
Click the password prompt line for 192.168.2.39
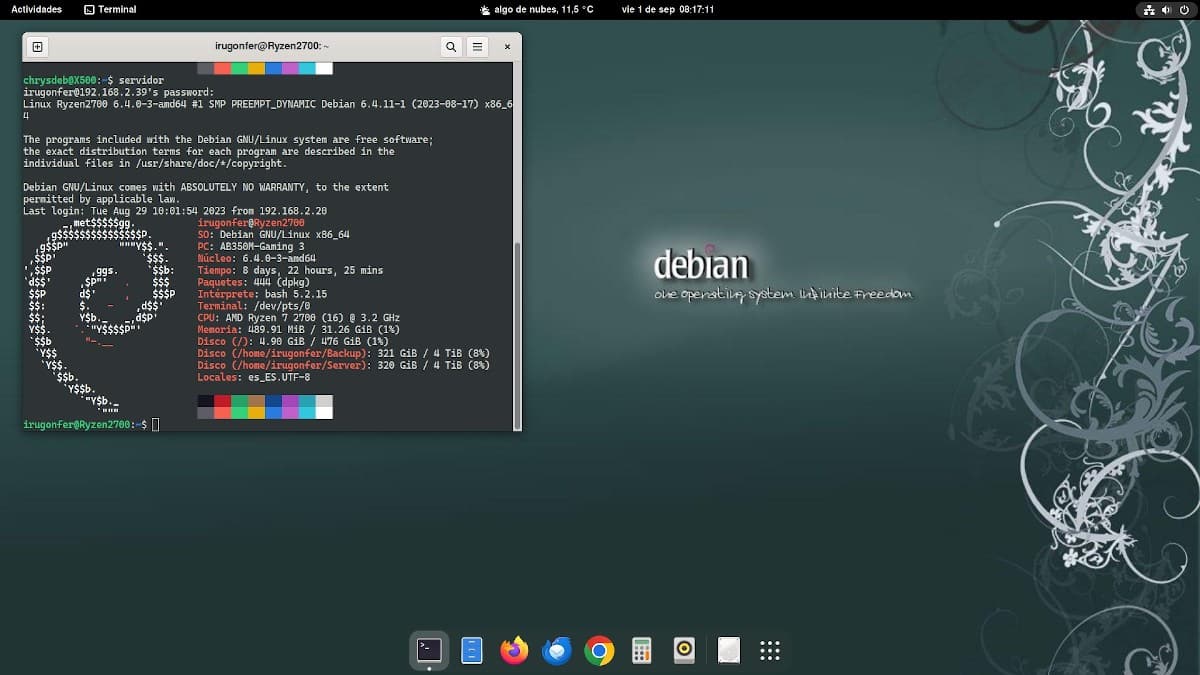[x=118, y=92]
